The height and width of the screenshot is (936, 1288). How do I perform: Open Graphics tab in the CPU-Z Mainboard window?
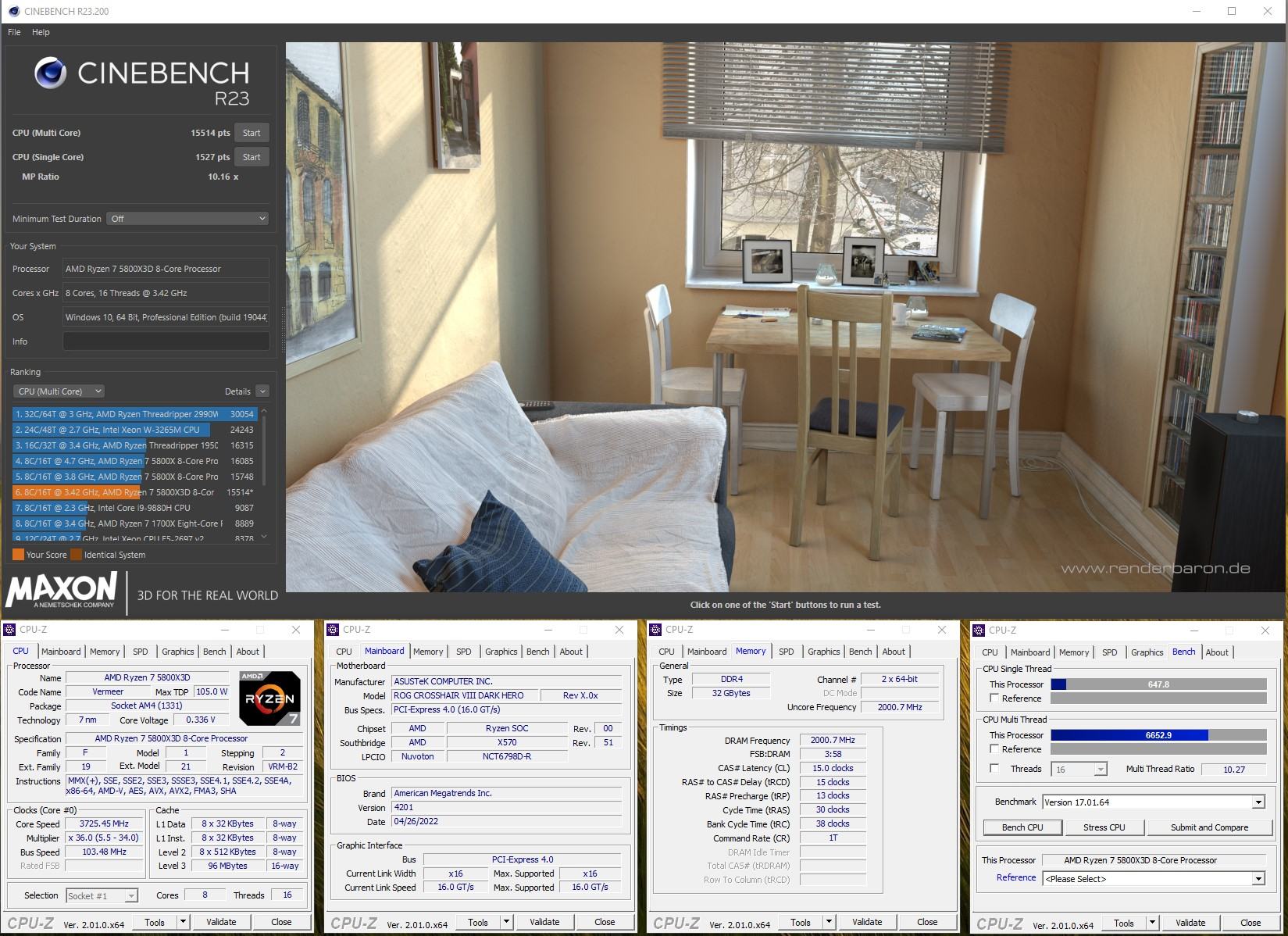(x=501, y=652)
